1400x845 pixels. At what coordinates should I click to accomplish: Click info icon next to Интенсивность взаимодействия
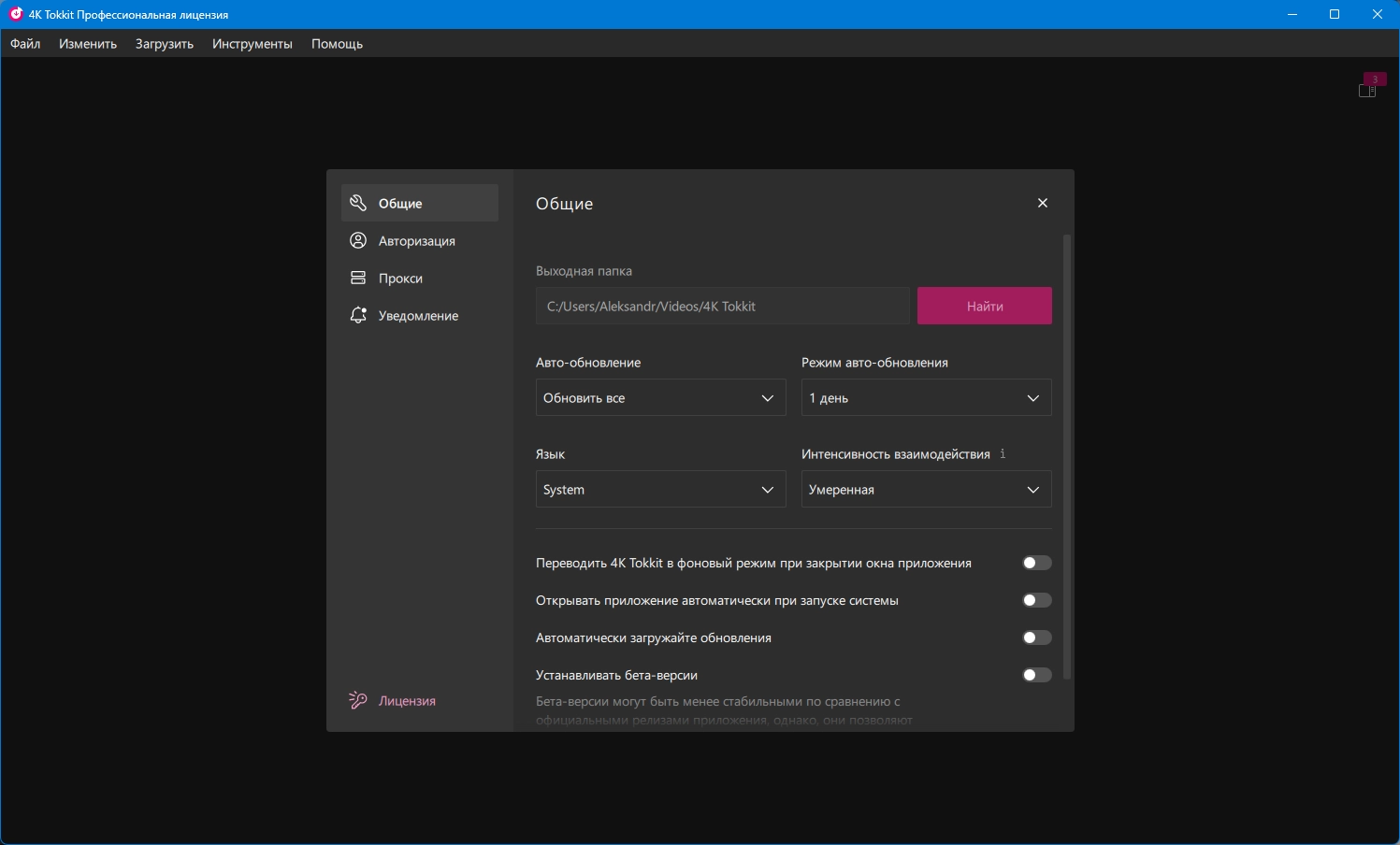tap(1003, 453)
